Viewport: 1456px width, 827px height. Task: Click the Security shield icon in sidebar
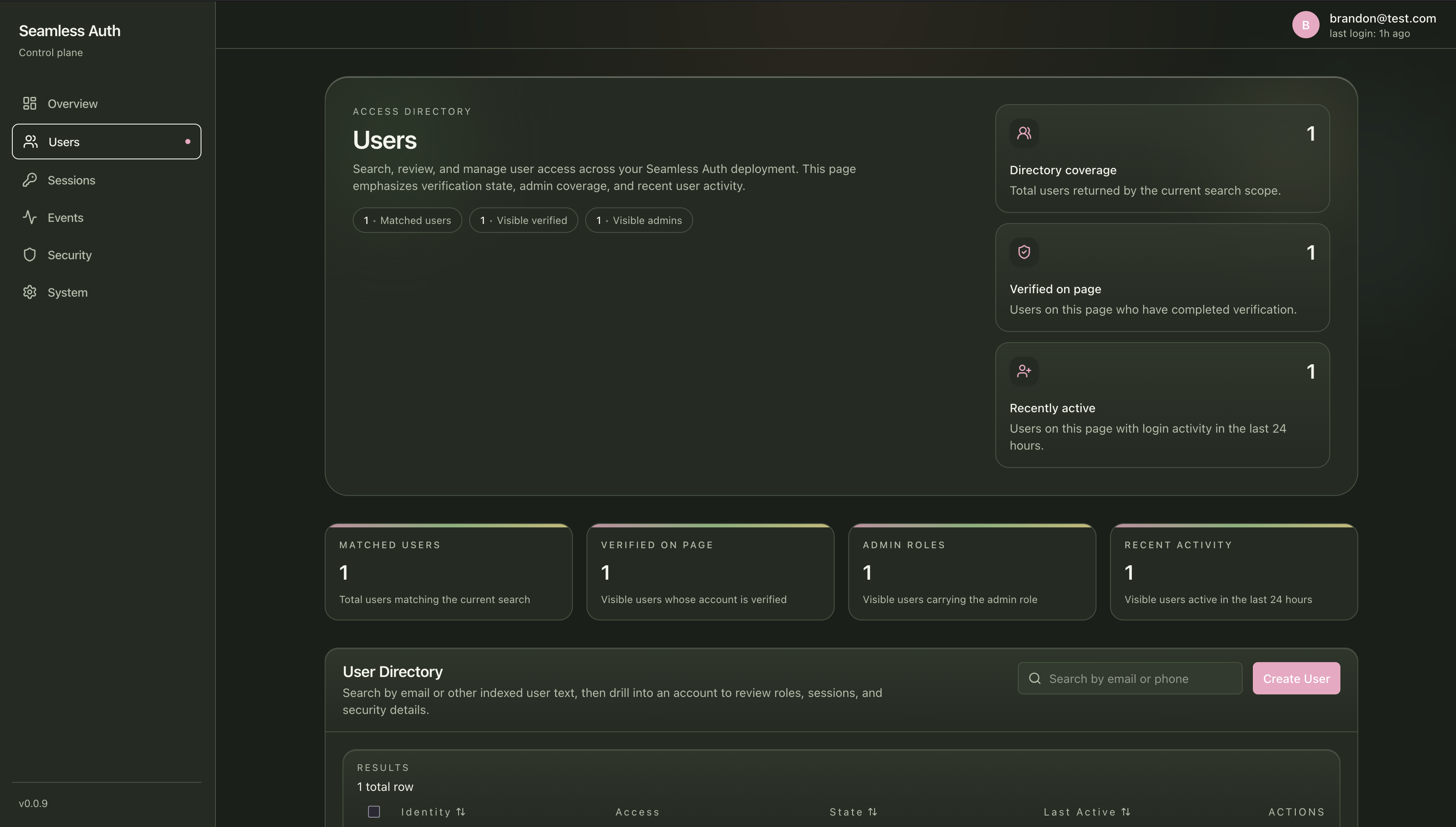coord(29,255)
